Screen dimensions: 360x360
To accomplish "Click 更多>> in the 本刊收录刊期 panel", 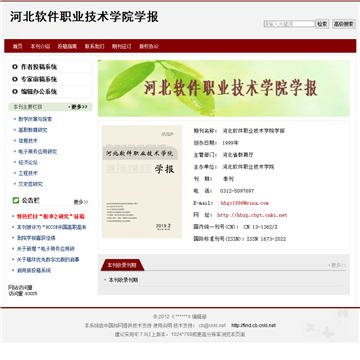I will pos(337,265).
